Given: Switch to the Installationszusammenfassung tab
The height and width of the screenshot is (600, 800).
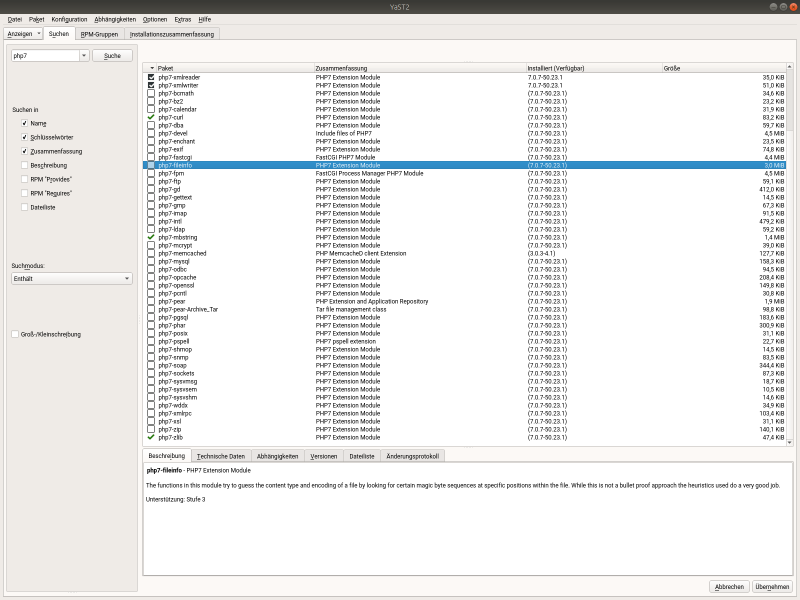Looking at the screenshot, I should (172, 34).
